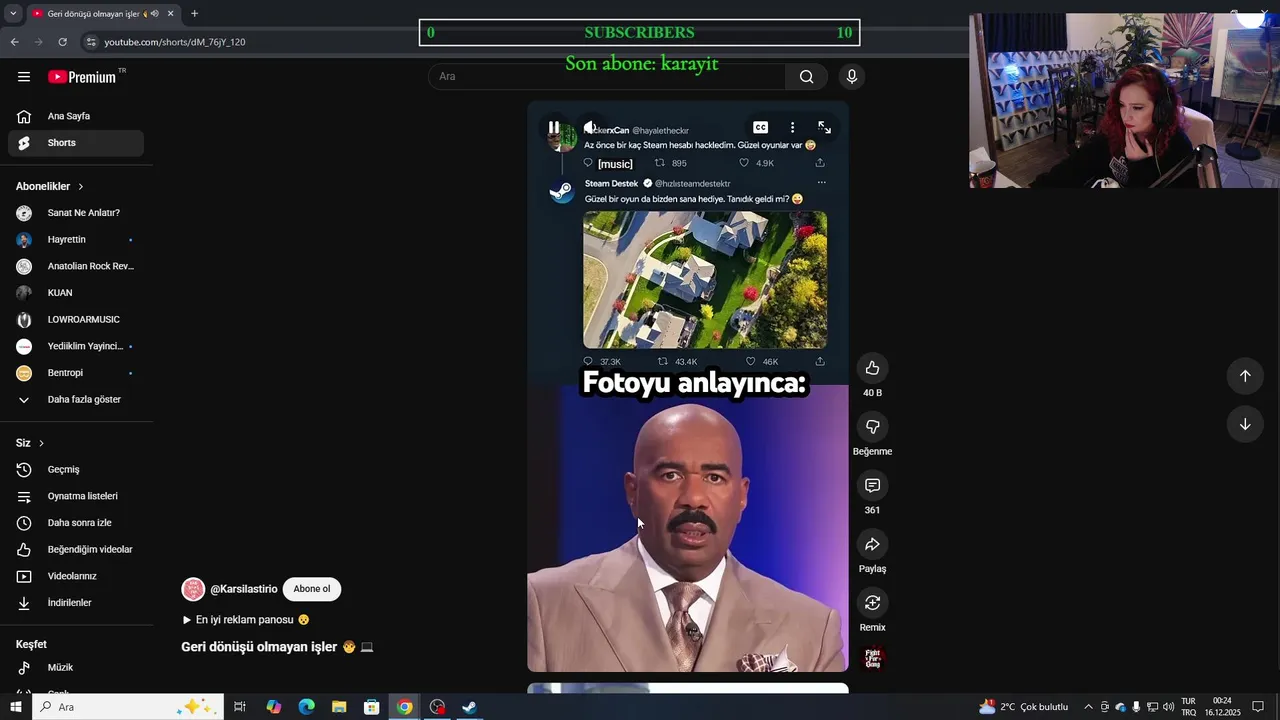
Task: Start voice search with microphone
Action: coord(852,77)
